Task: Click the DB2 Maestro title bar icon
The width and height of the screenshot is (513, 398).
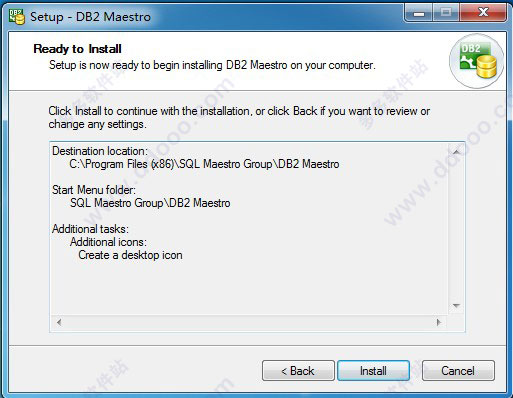Action: (17, 17)
